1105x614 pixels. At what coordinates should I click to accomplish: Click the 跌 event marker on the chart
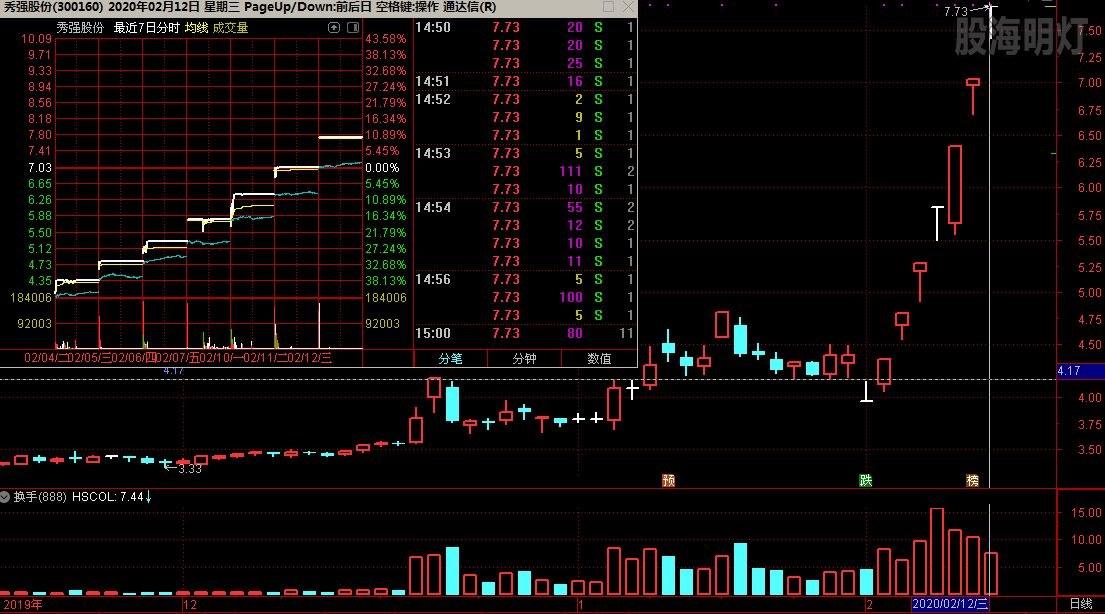[x=866, y=480]
